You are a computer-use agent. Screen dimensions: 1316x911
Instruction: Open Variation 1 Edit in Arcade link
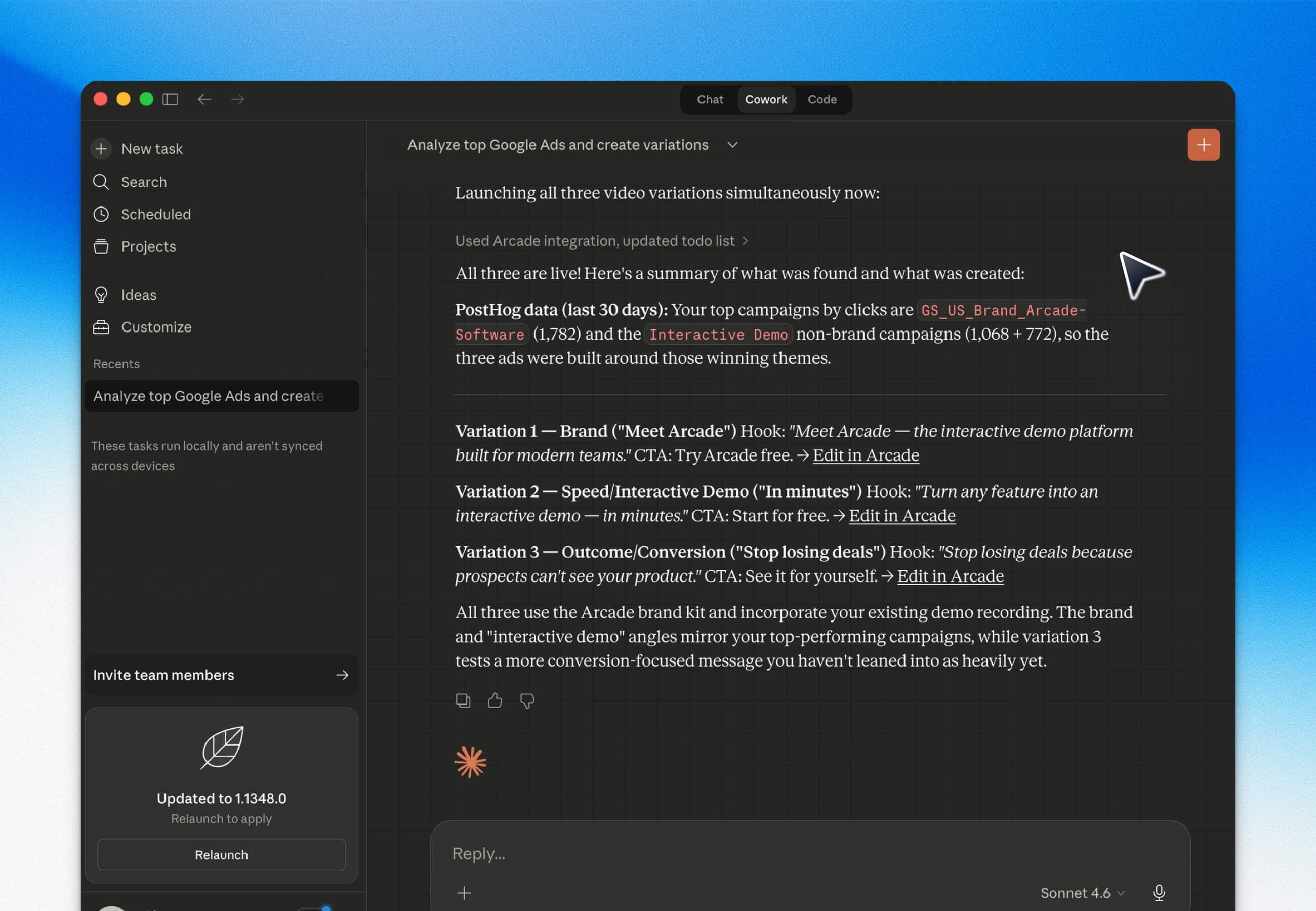pyautogui.click(x=865, y=455)
